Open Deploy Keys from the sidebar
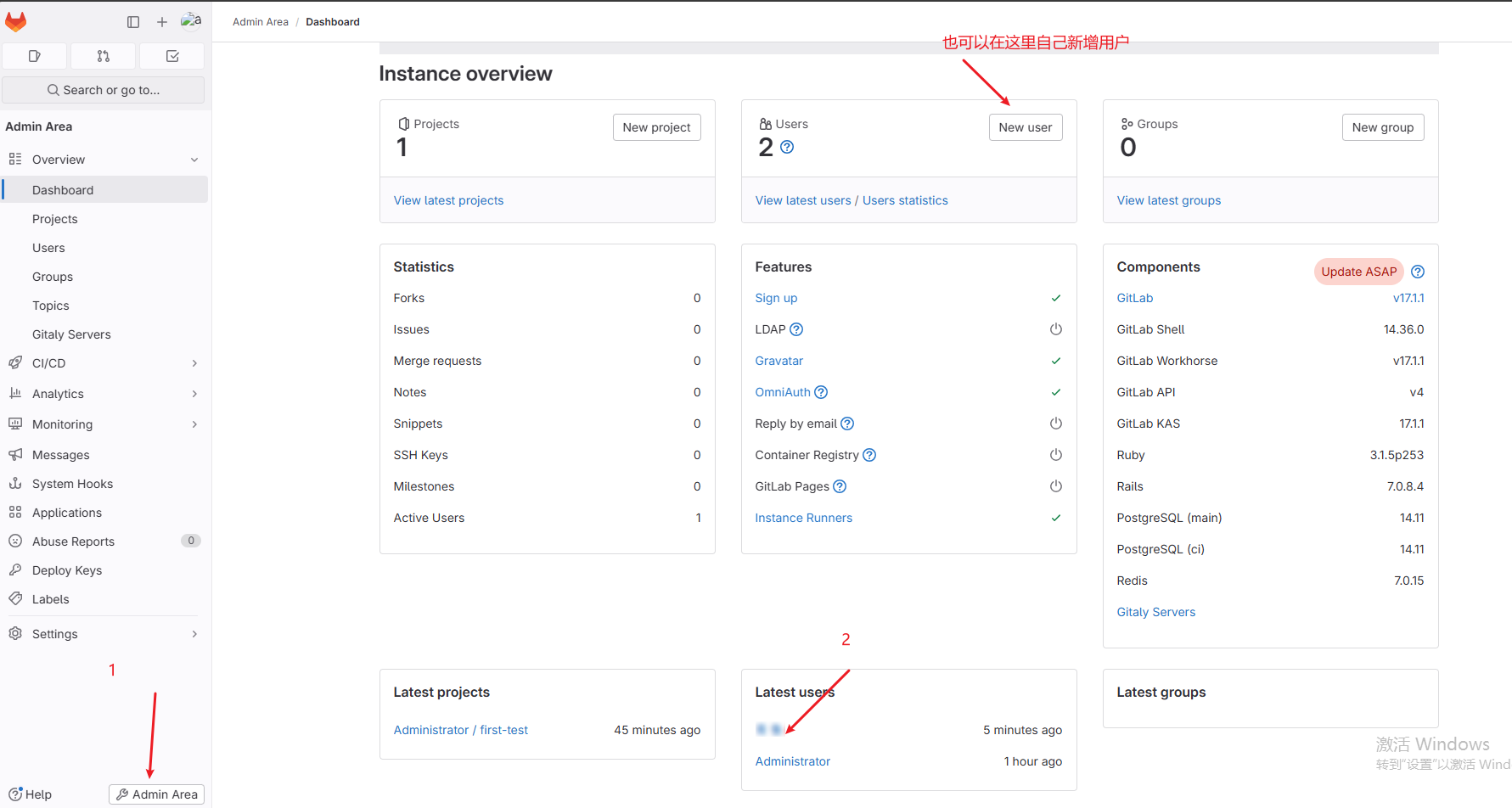This screenshot has width=1512, height=808. [x=66, y=570]
